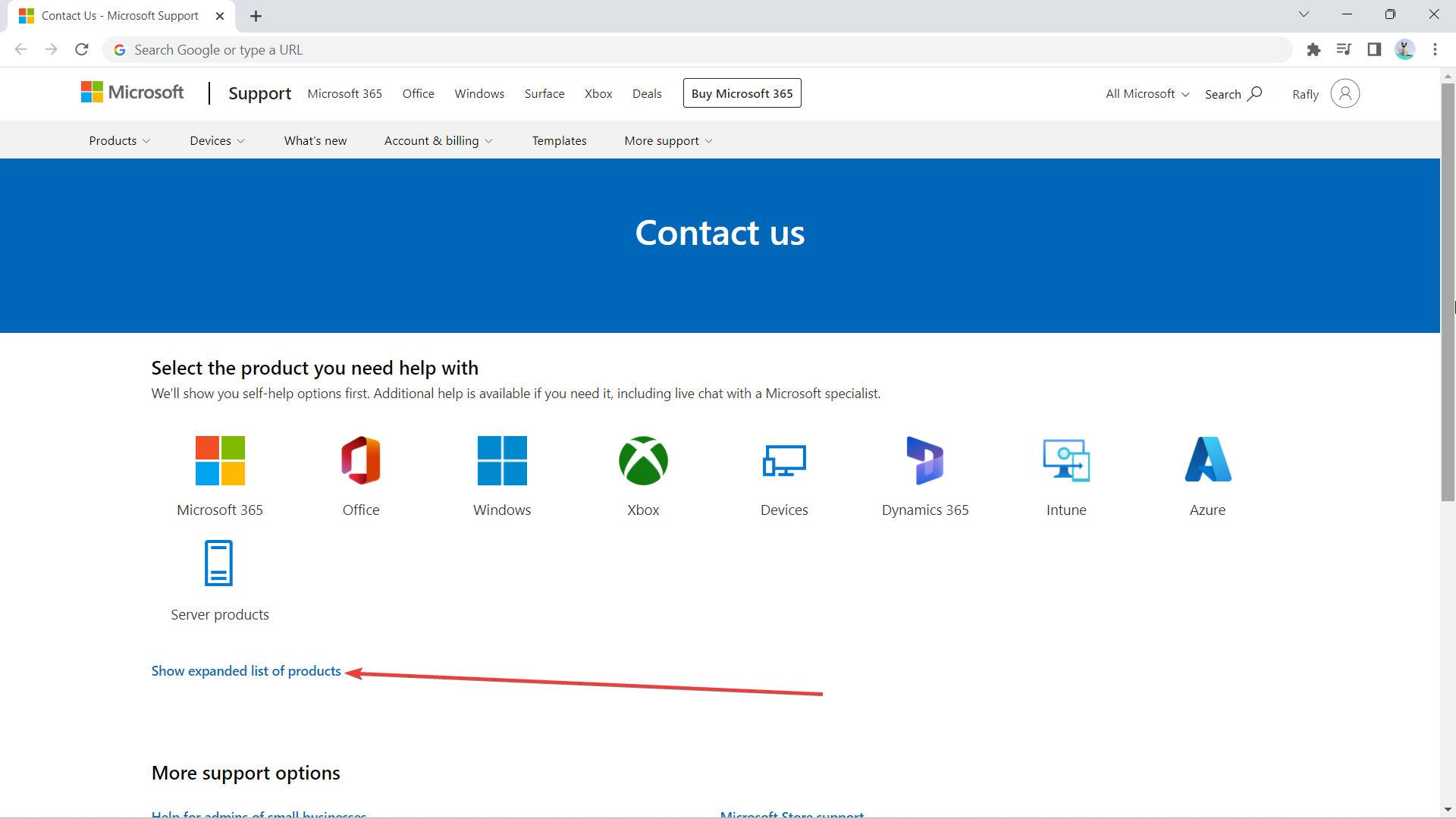The height and width of the screenshot is (819, 1456).
Task: Select the Dynamics 365 icon
Action: tap(925, 460)
